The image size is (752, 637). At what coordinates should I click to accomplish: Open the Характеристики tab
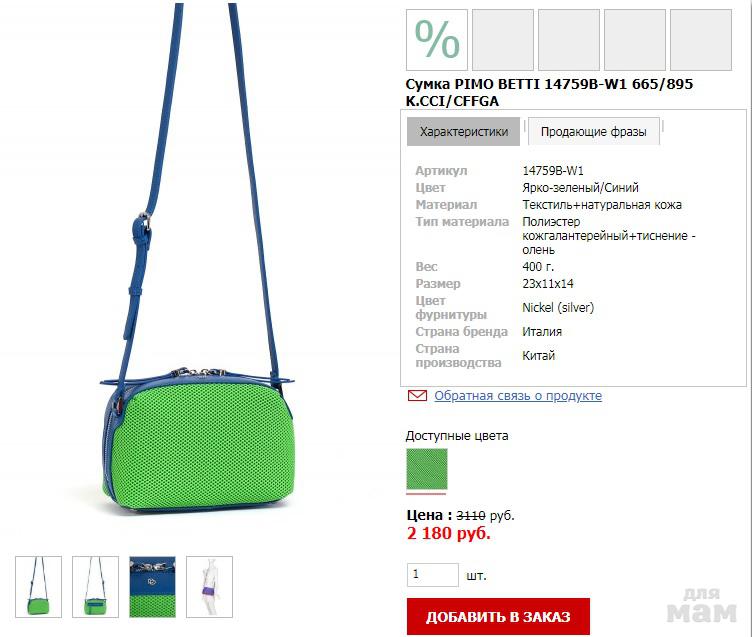[x=463, y=131]
